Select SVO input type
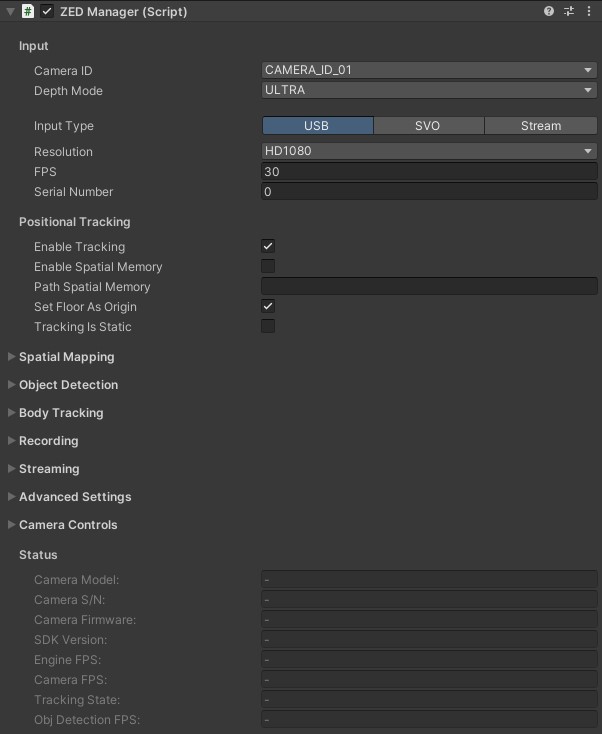The image size is (602, 734). point(428,126)
